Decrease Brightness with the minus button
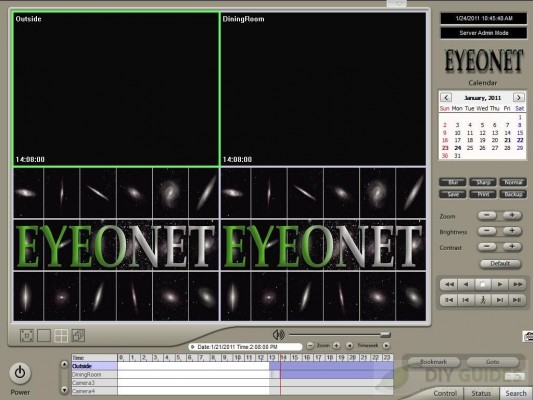 (x=487, y=231)
